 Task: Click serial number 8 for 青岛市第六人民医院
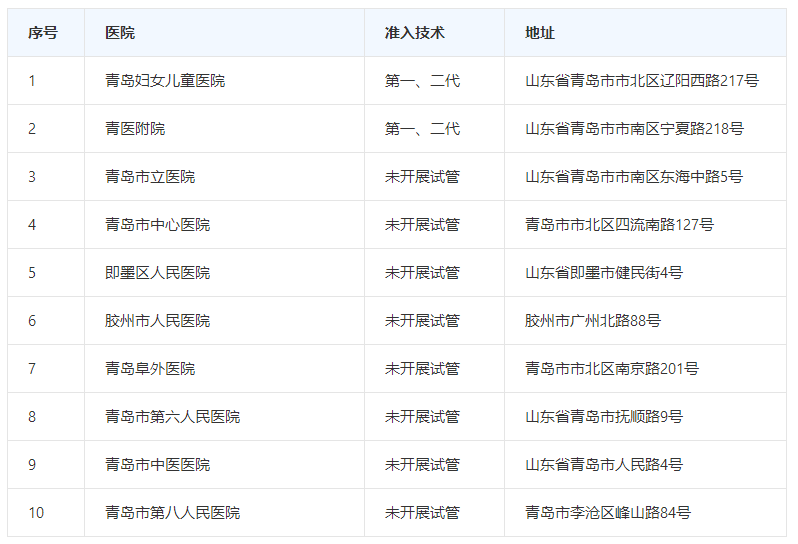point(32,417)
